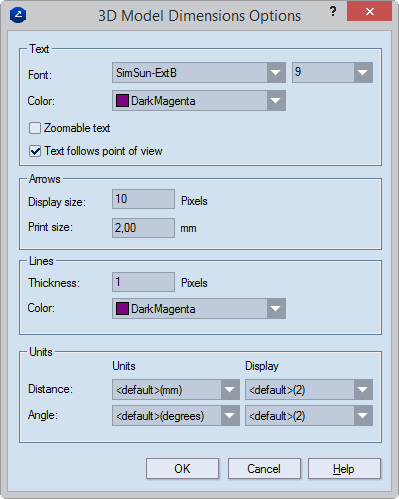The width and height of the screenshot is (399, 499).
Task: Click the Cancel button
Action: point(264,469)
